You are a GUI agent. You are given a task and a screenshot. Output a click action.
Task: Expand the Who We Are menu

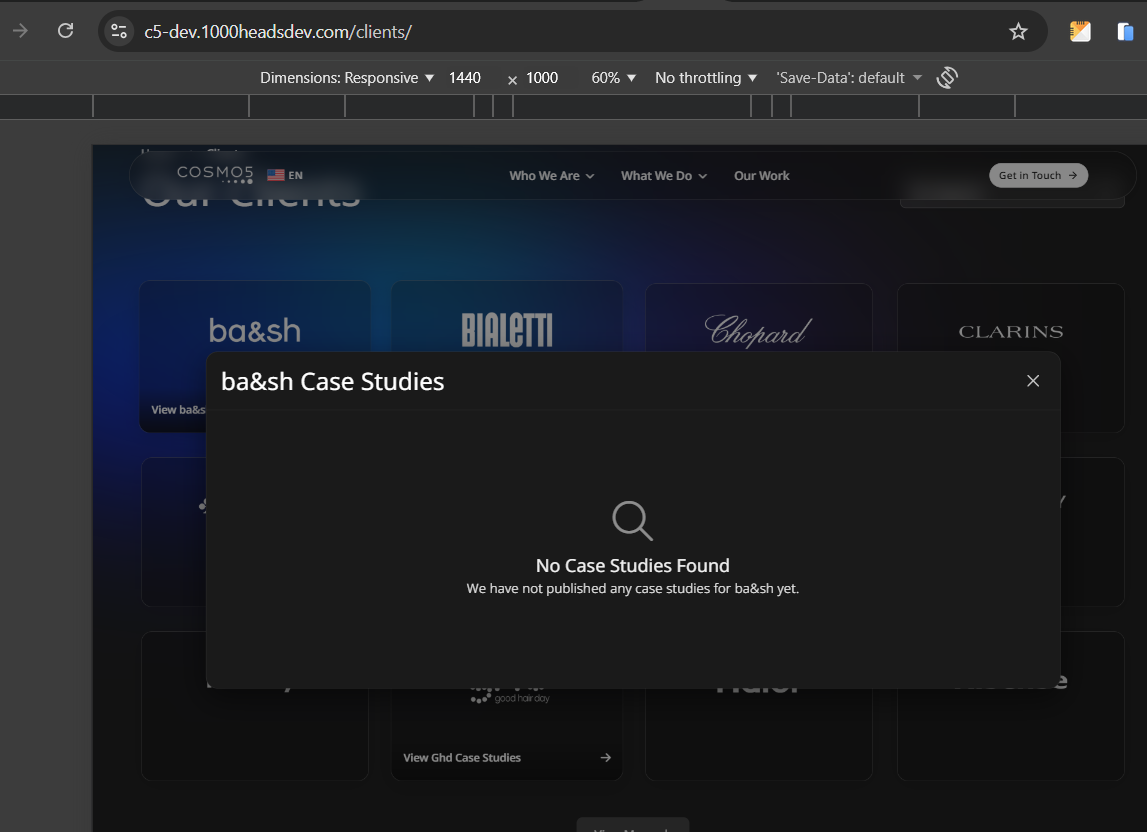(552, 176)
